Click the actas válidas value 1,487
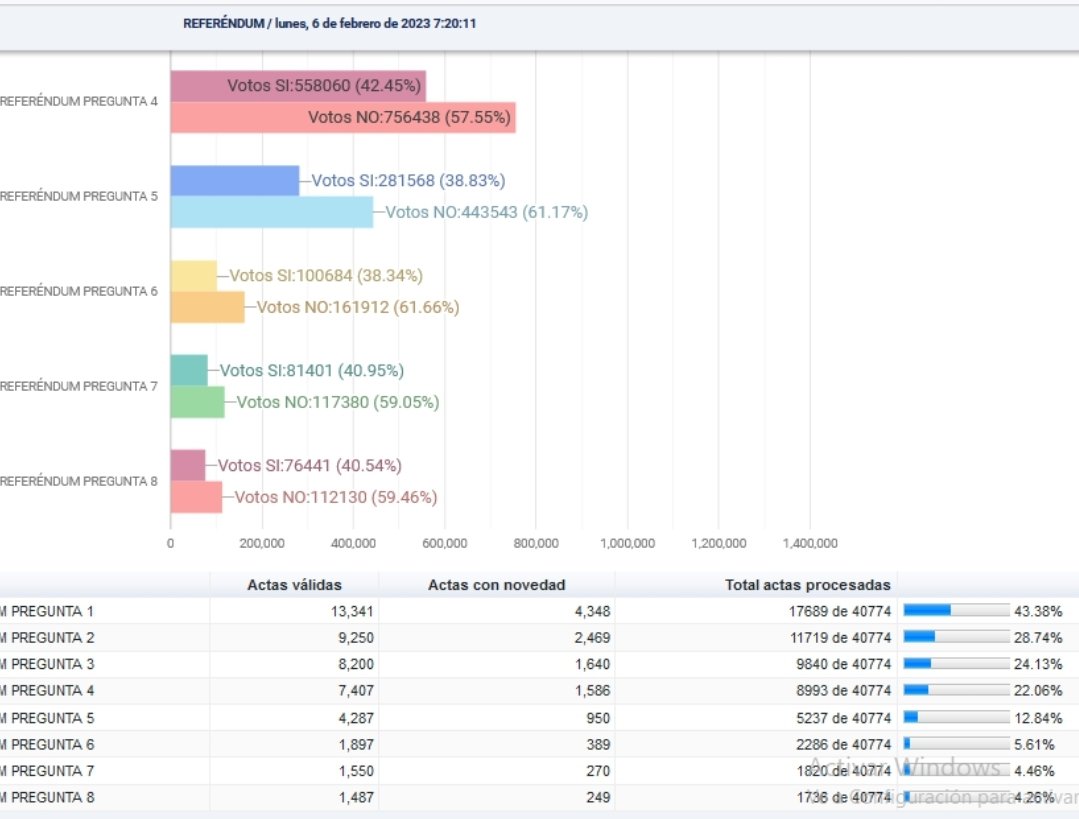1079x819 pixels. (x=356, y=797)
